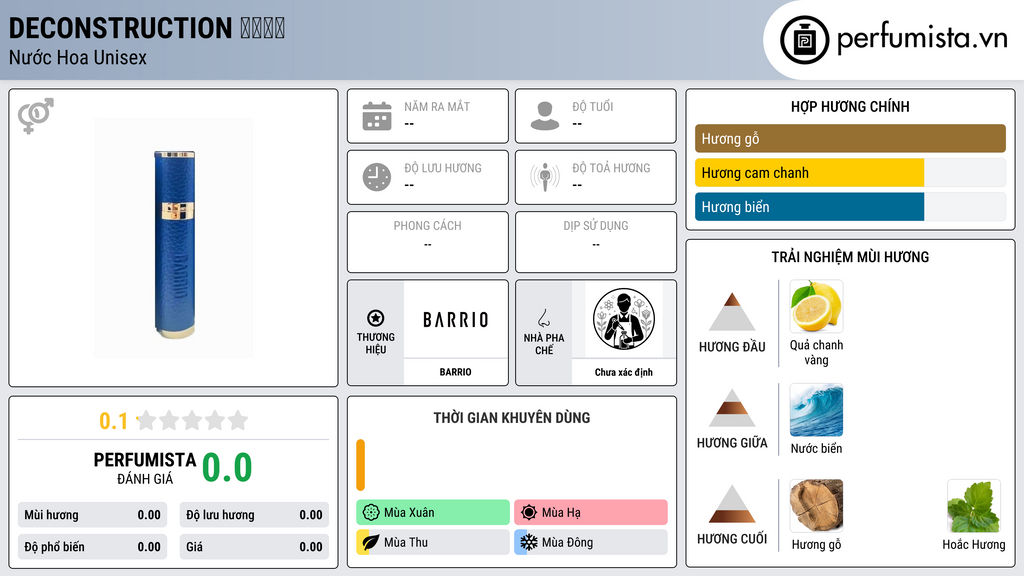
Task: Click the Phong cách info box
Action: coord(428,242)
